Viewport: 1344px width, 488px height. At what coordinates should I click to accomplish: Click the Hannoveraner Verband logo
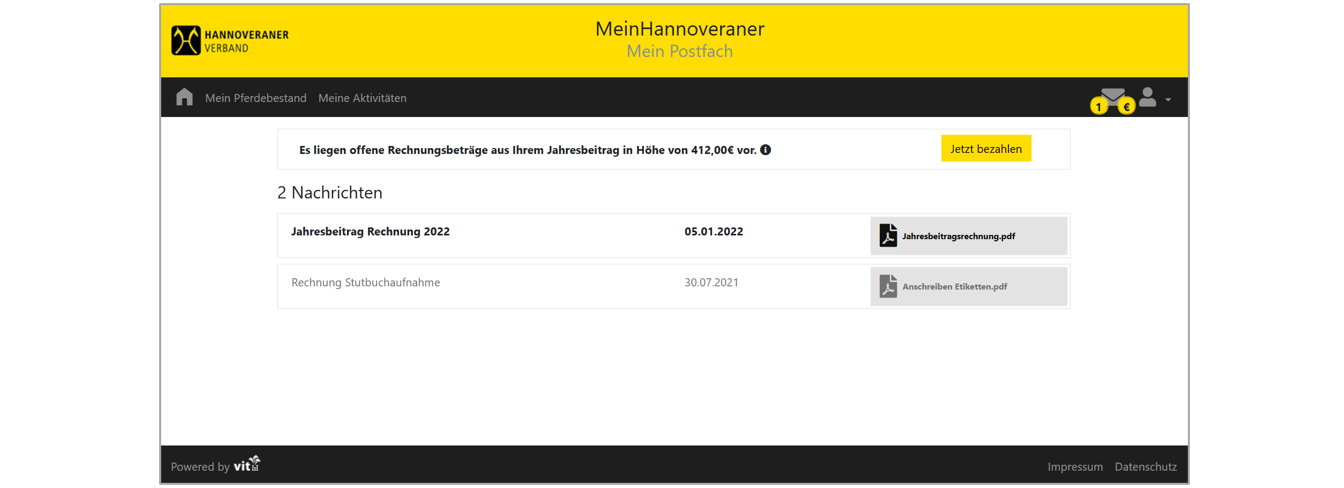[230, 40]
